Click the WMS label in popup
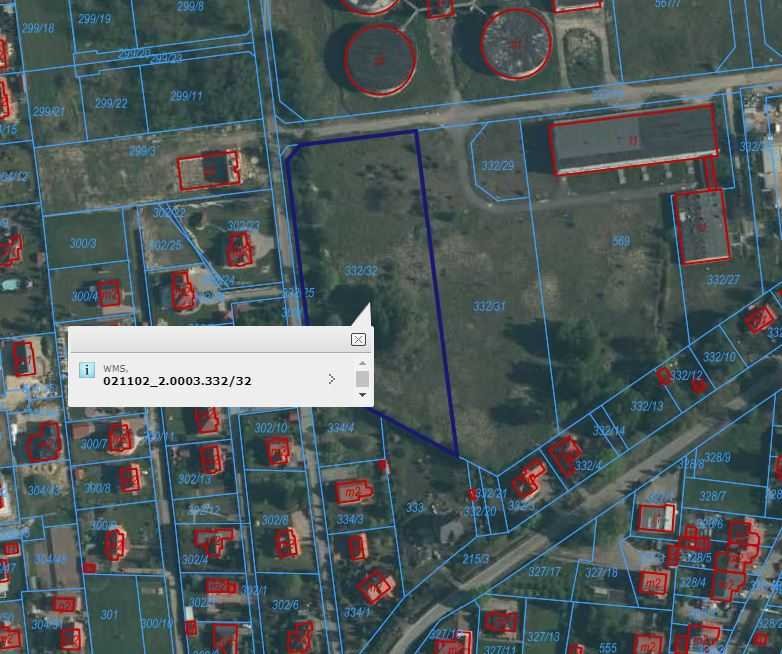This screenshot has width=782, height=654. [115, 368]
